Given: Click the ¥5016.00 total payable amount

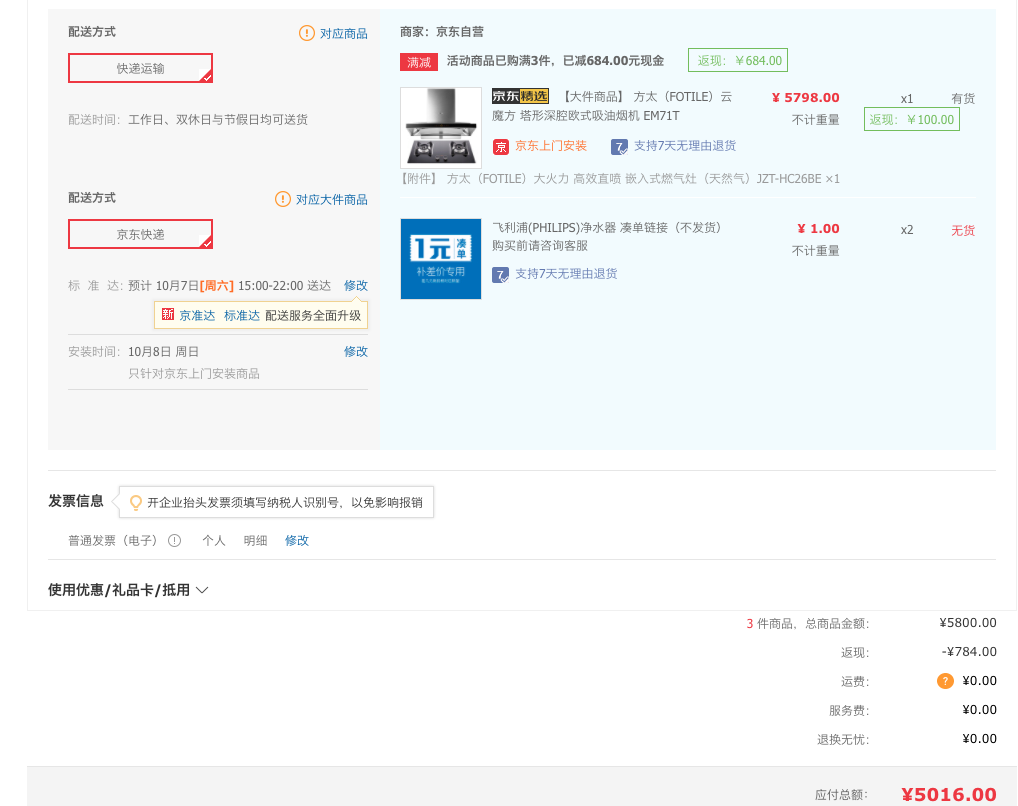Looking at the screenshot, I should click(x=949, y=794).
